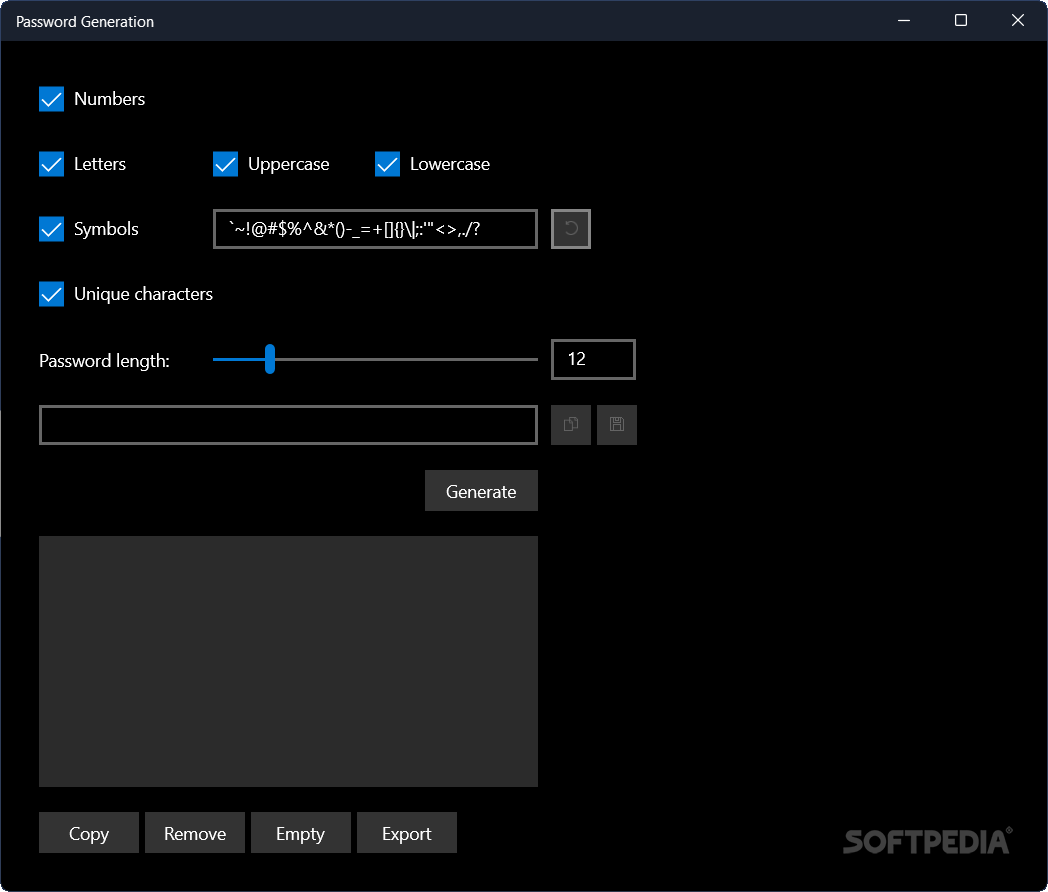Click the password length number box showing 12
Viewport: 1048px width, 892px height.
(594, 359)
